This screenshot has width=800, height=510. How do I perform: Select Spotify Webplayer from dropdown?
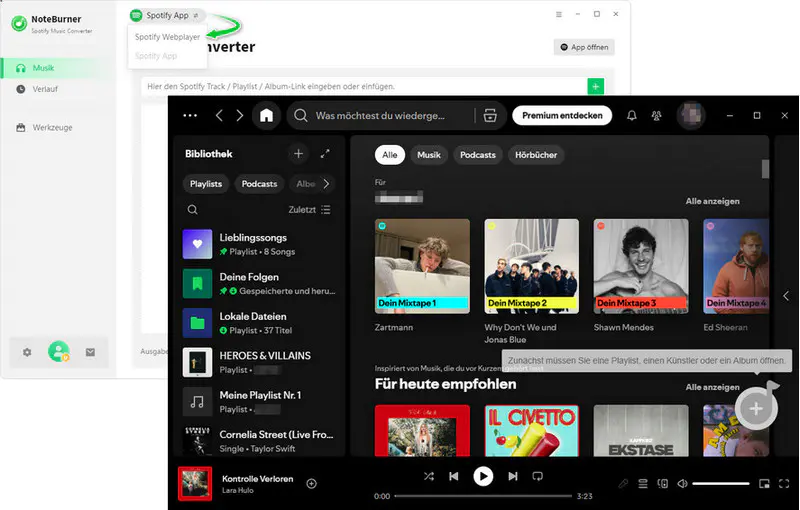pos(167,37)
